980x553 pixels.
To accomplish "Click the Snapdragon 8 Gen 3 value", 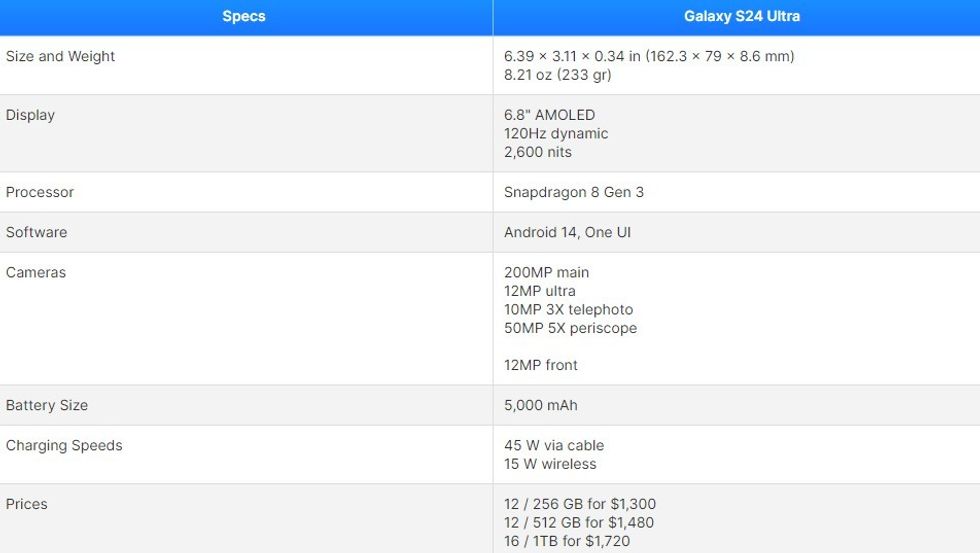I will 574,192.
